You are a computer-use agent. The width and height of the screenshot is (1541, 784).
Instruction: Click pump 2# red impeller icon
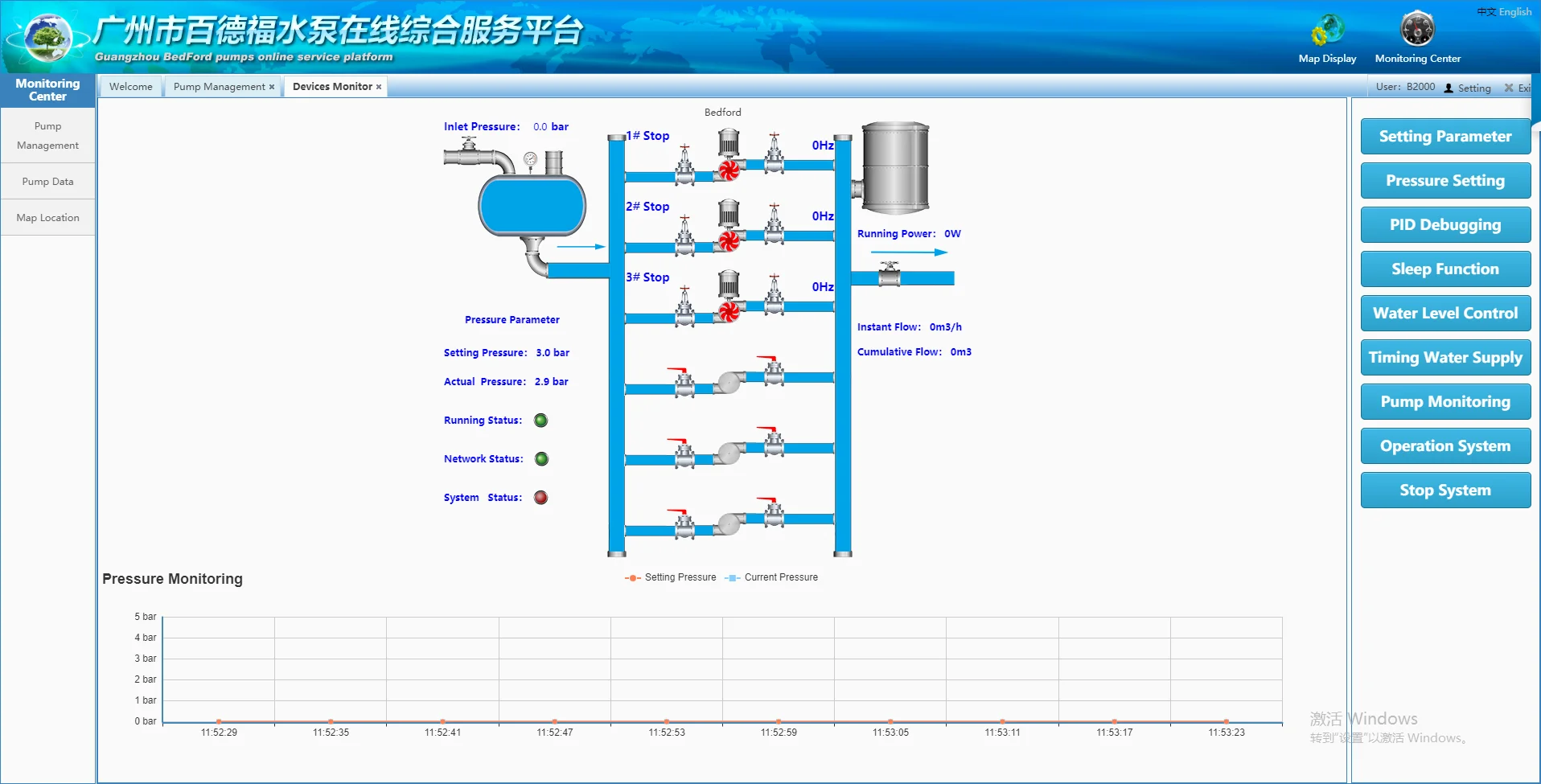(x=729, y=240)
